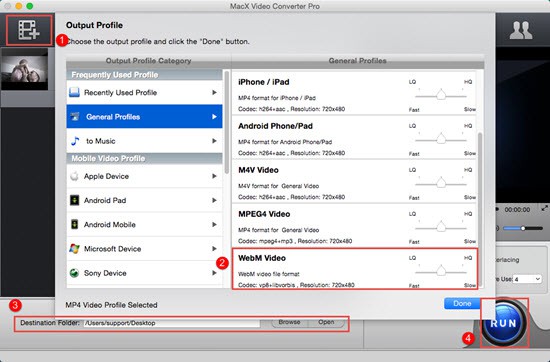
Task: Click the Android Pad icon
Action: (x=74, y=200)
